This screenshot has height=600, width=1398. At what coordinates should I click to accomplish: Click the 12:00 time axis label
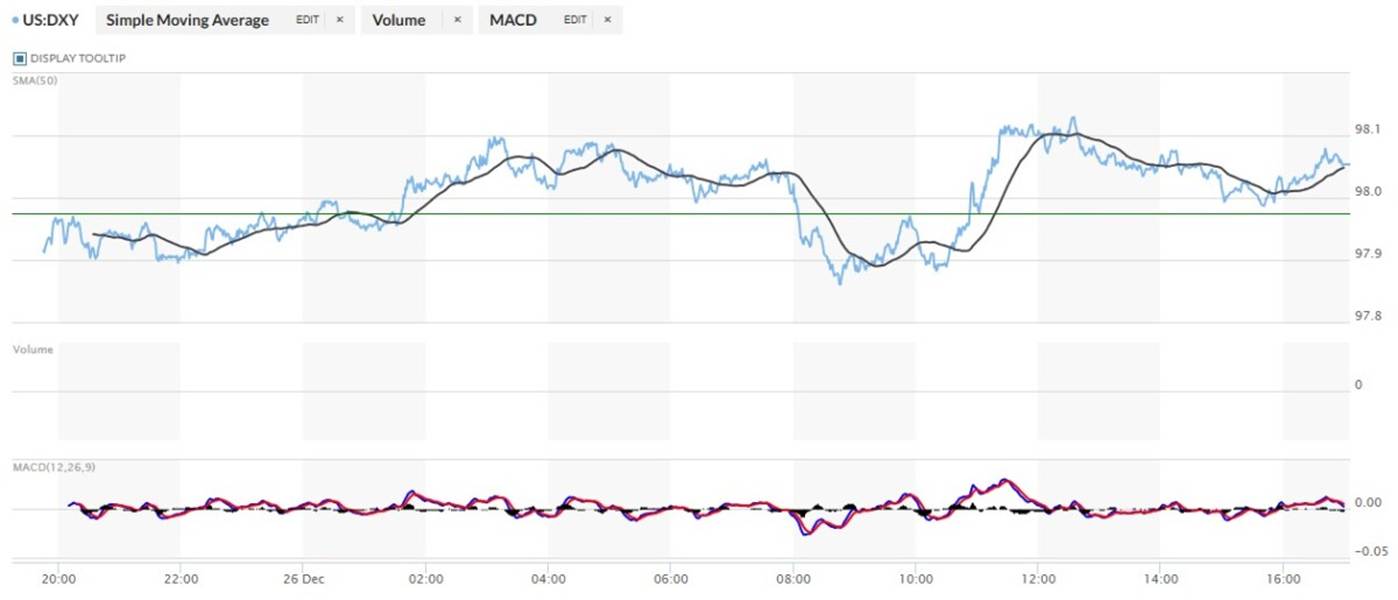[x=1038, y=578]
